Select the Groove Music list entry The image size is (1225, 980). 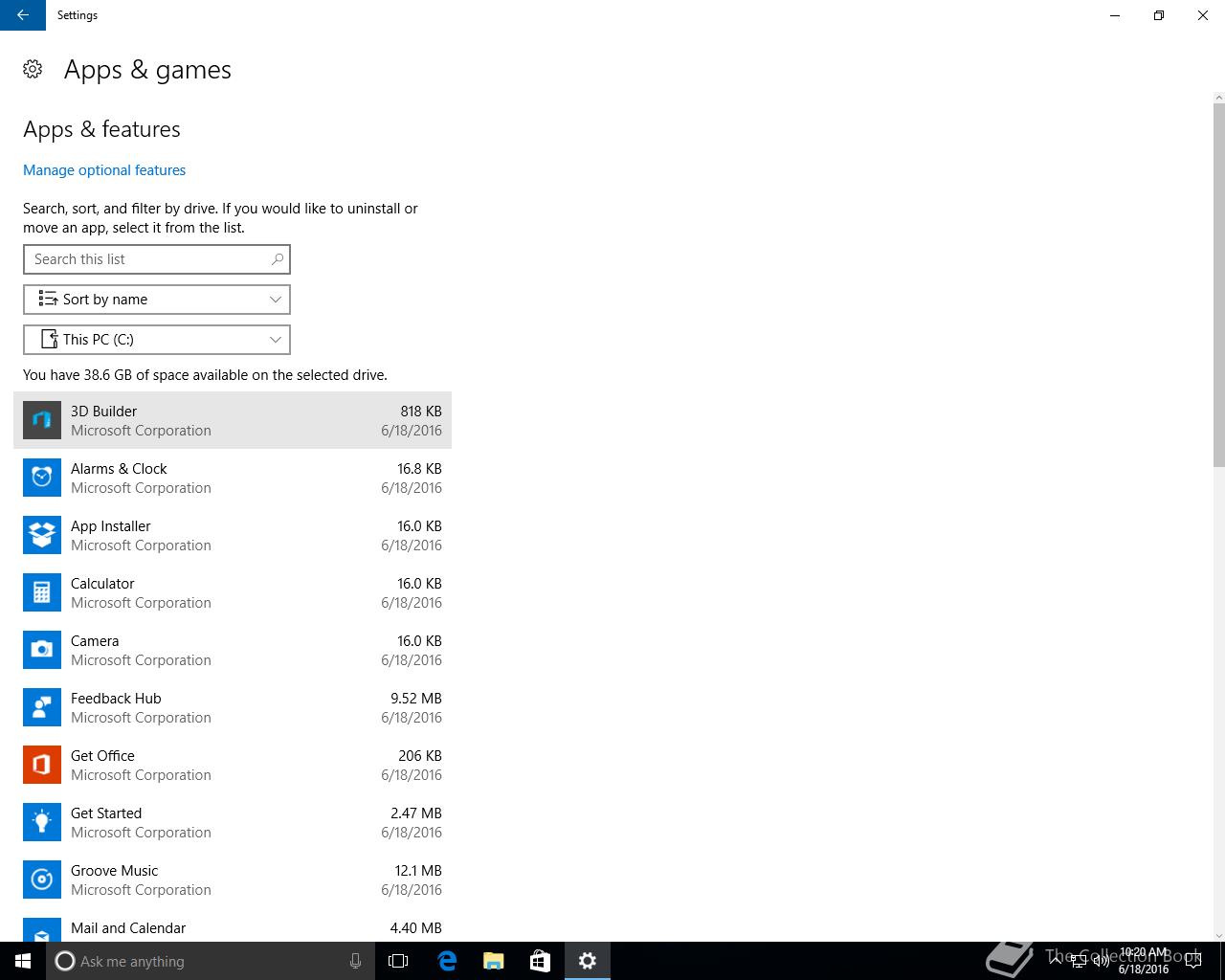[233, 880]
